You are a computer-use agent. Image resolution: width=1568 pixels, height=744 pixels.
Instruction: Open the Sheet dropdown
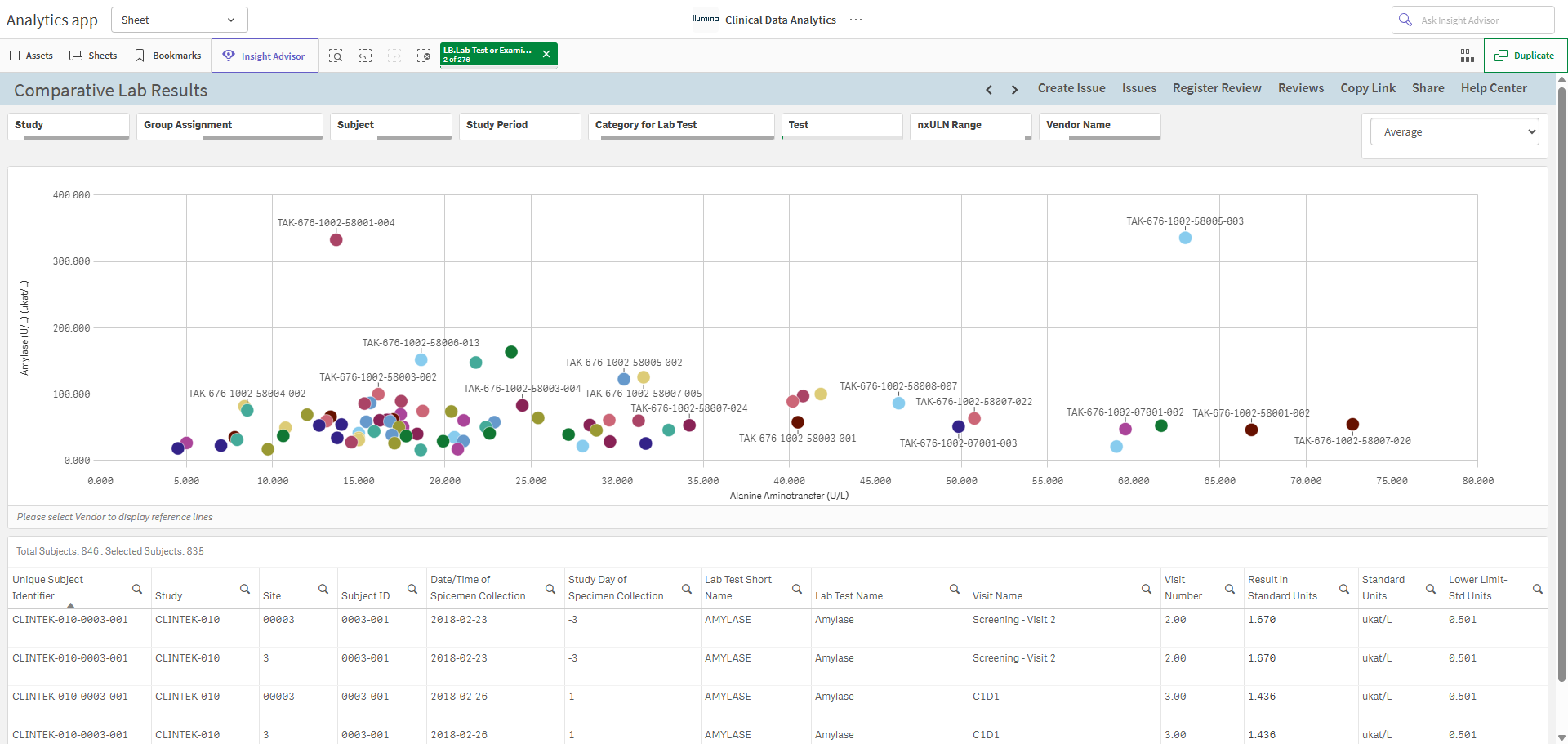pyautogui.click(x=180, y=20)
